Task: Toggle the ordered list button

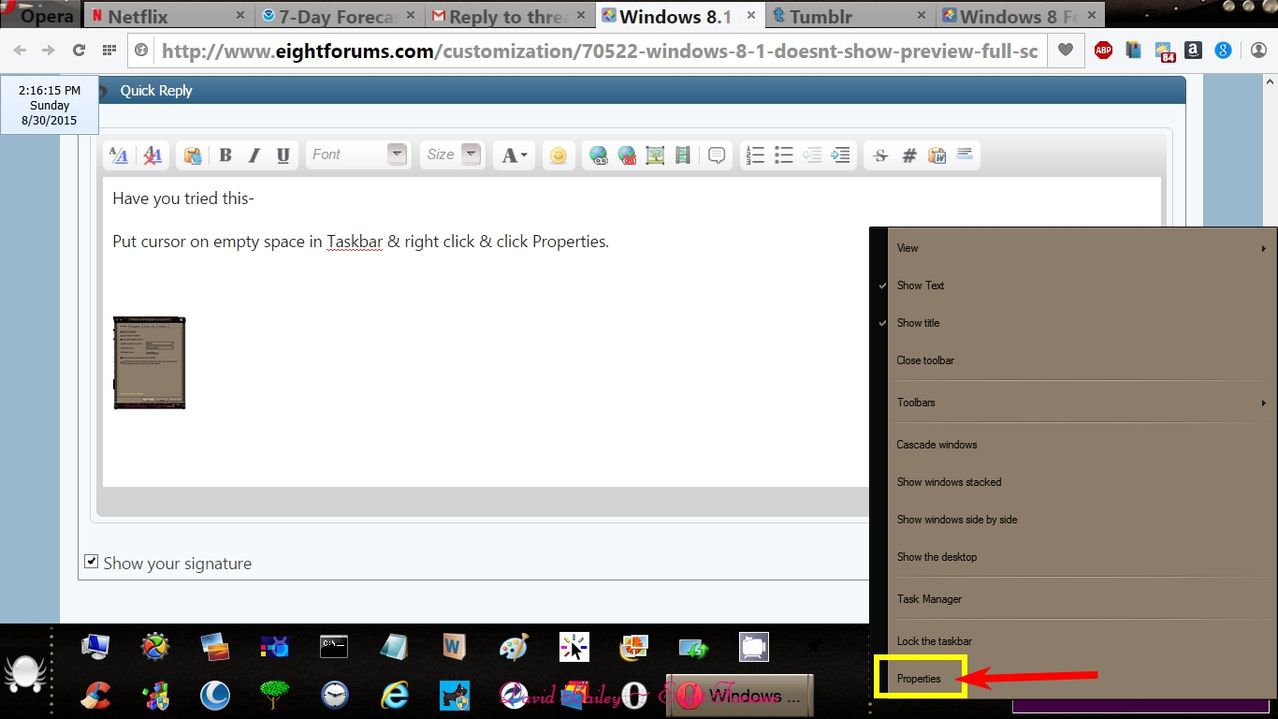Action: click(755, 155)
